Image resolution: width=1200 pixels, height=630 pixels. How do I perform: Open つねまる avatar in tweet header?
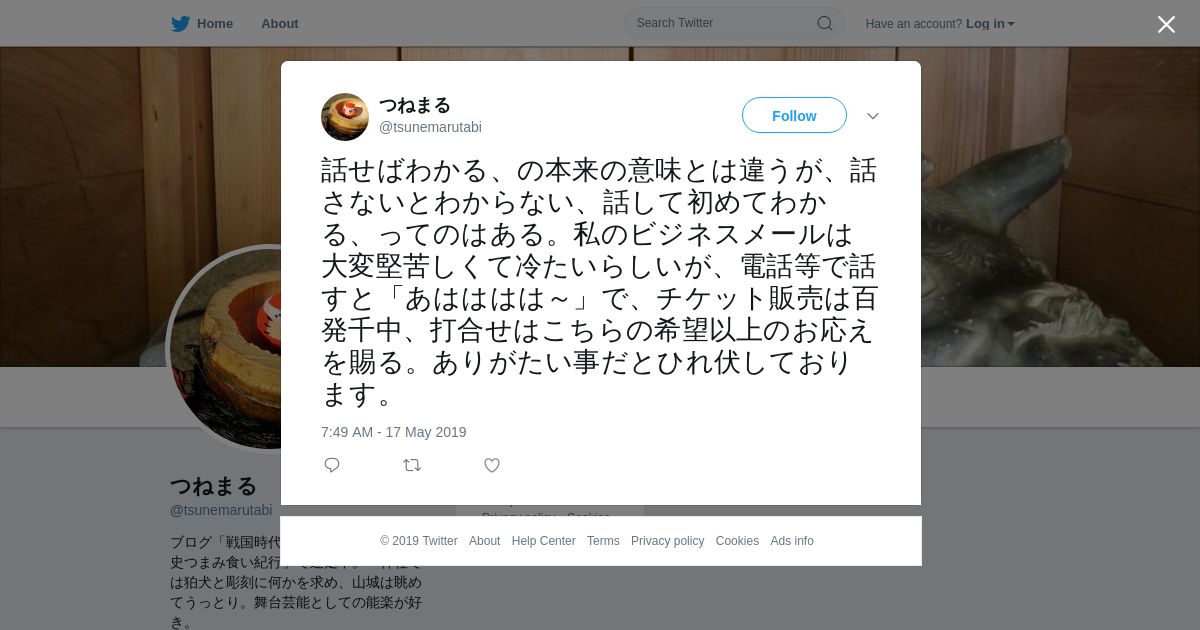[345, 117]
